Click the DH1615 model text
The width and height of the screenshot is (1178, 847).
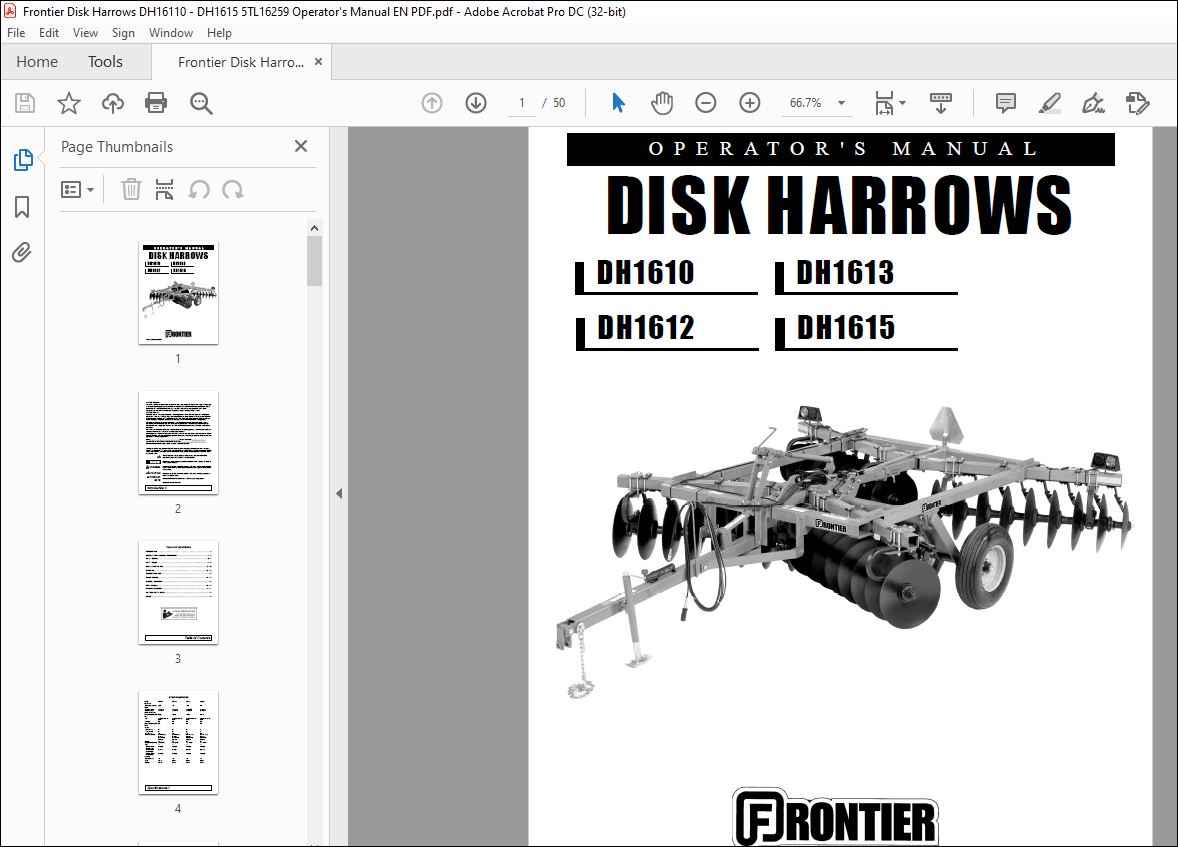tap(845, 328)
